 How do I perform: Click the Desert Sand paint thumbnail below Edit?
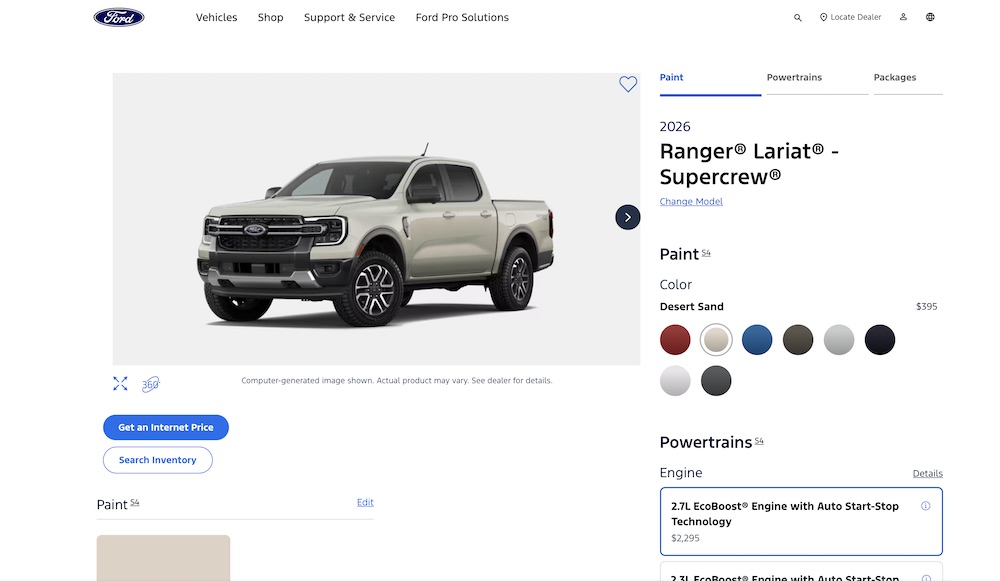(x=163, y=558)
